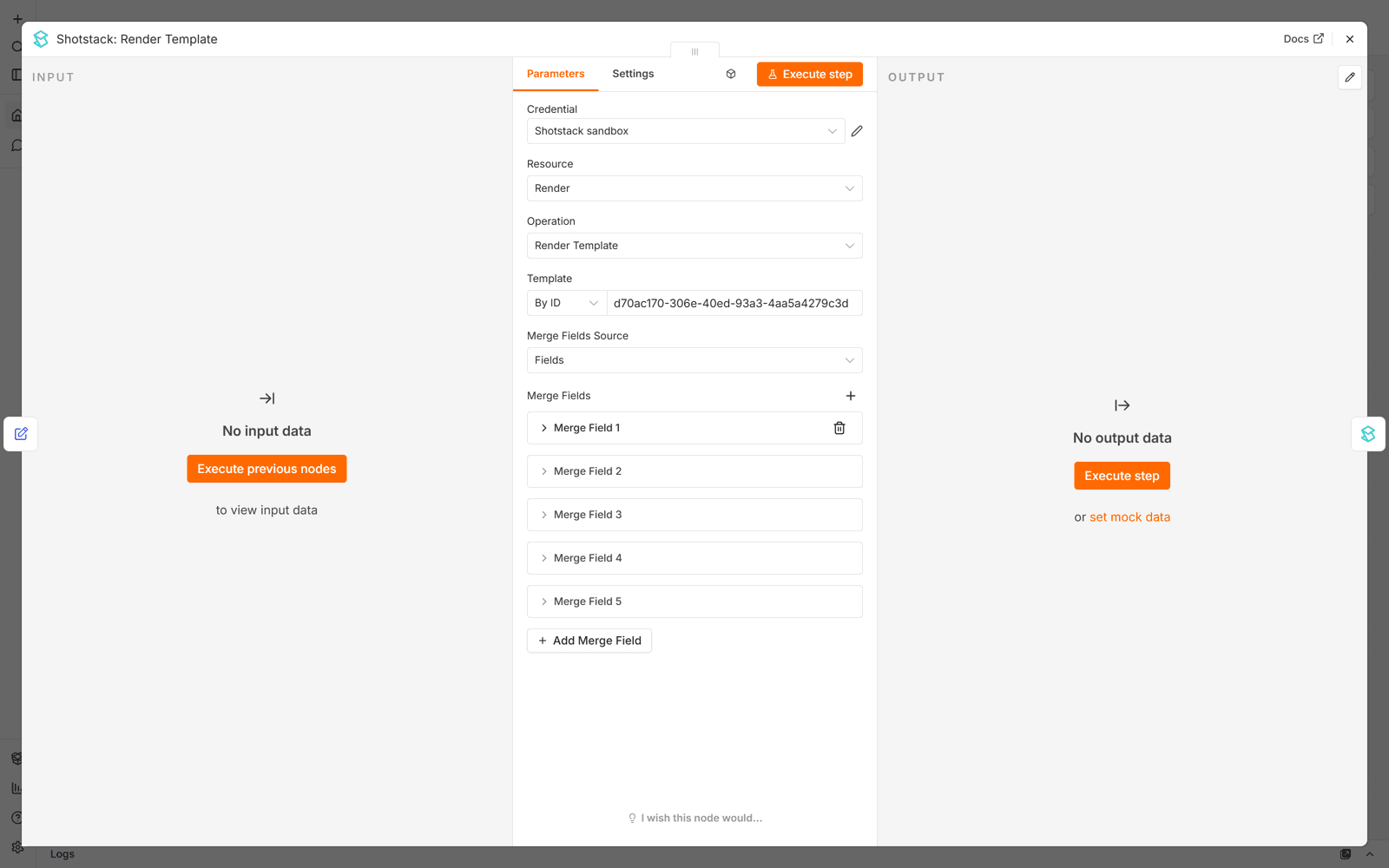This screenshot has height=868, width=1389.
Task: Click the Shotstack logo in the title bar
Action: (41, 39)
